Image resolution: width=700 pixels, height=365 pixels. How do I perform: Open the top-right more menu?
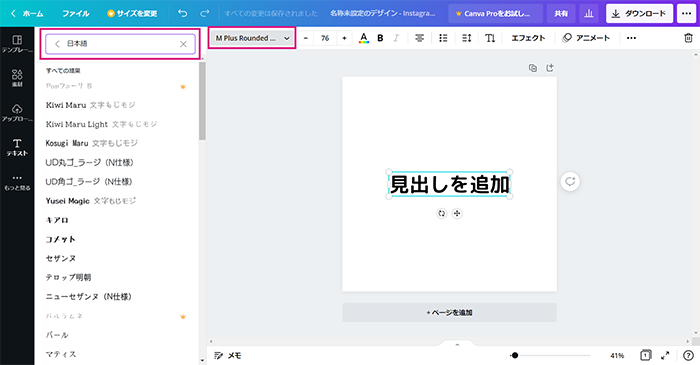[x=687, y=13]
